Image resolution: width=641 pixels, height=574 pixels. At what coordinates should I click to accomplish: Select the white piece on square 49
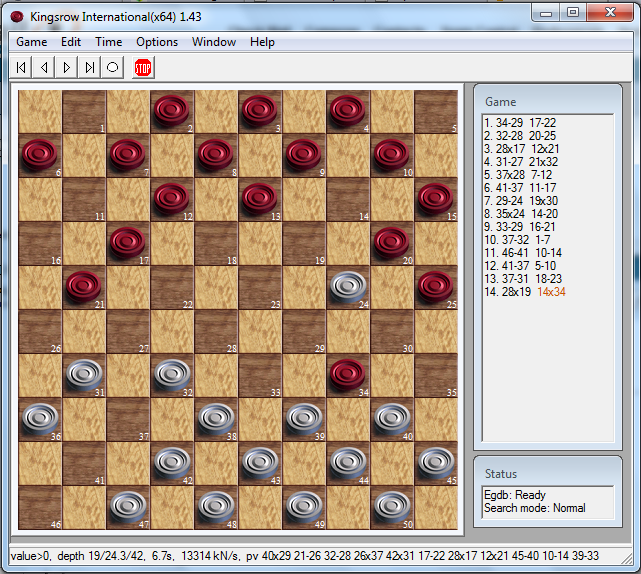coord(304,507)
